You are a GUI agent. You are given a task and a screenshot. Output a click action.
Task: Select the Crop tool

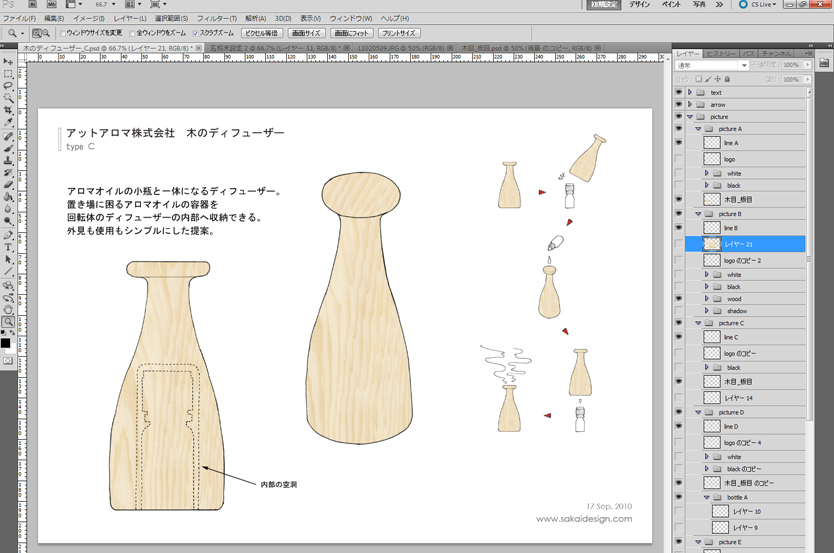coord(8,111)
